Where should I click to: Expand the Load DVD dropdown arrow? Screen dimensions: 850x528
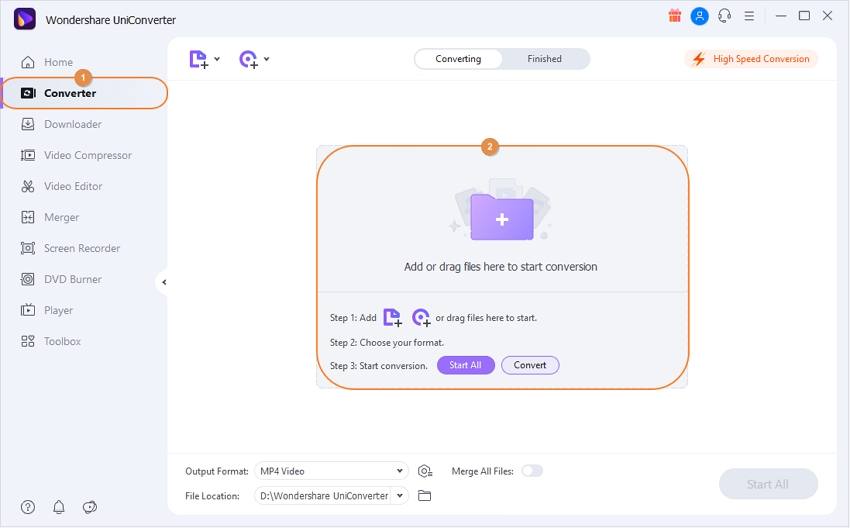[267, 59]
